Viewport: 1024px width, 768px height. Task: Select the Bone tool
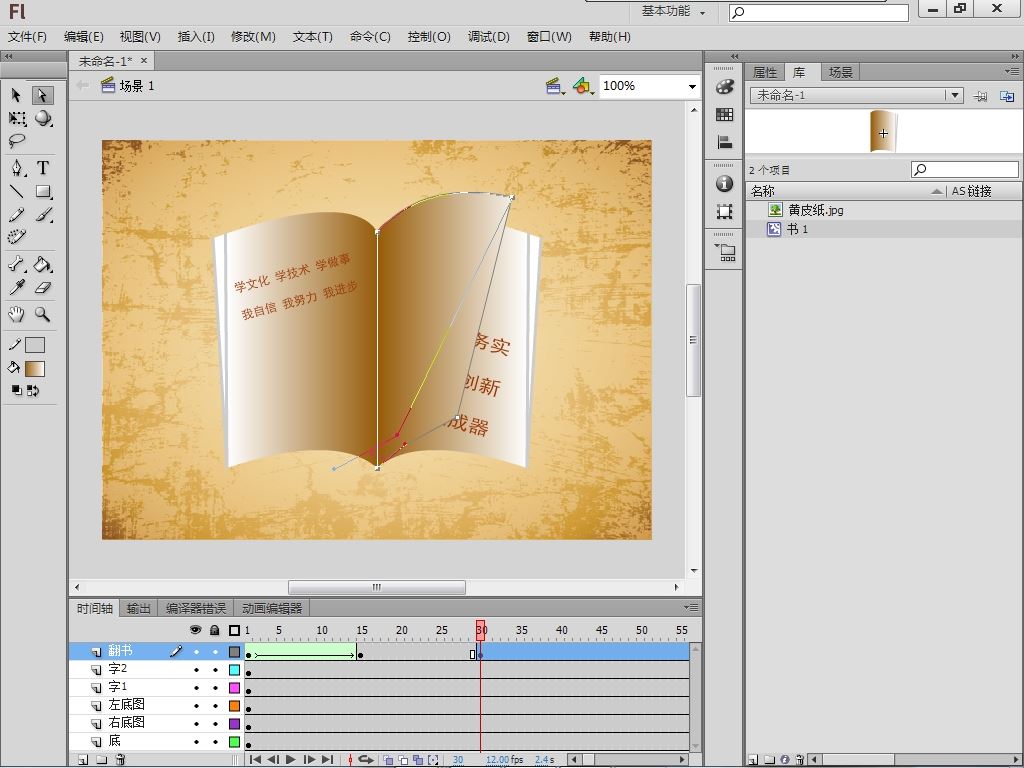click(x=17, y=264)
